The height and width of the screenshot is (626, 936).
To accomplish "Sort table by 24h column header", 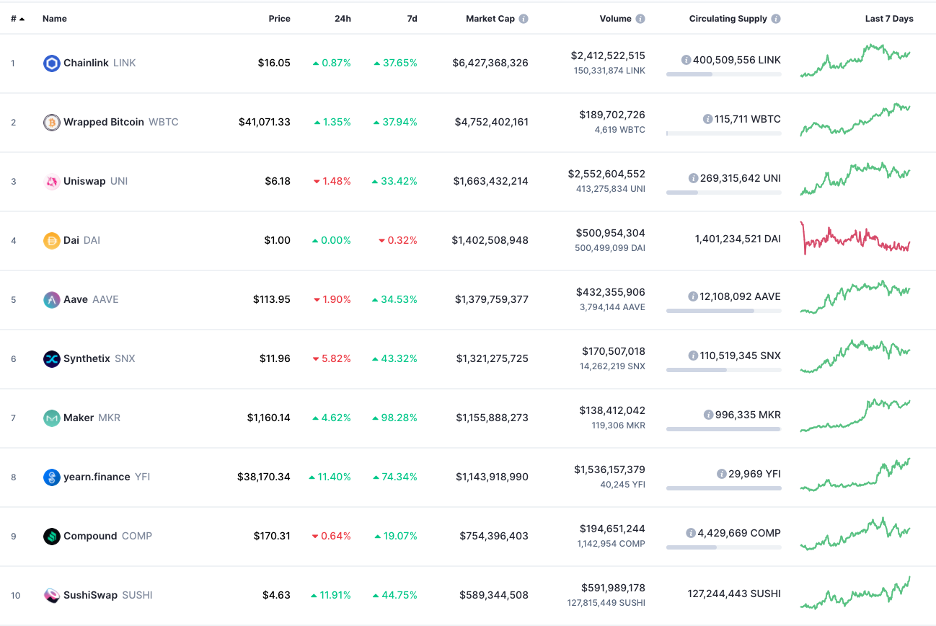I will click(342, 19).
